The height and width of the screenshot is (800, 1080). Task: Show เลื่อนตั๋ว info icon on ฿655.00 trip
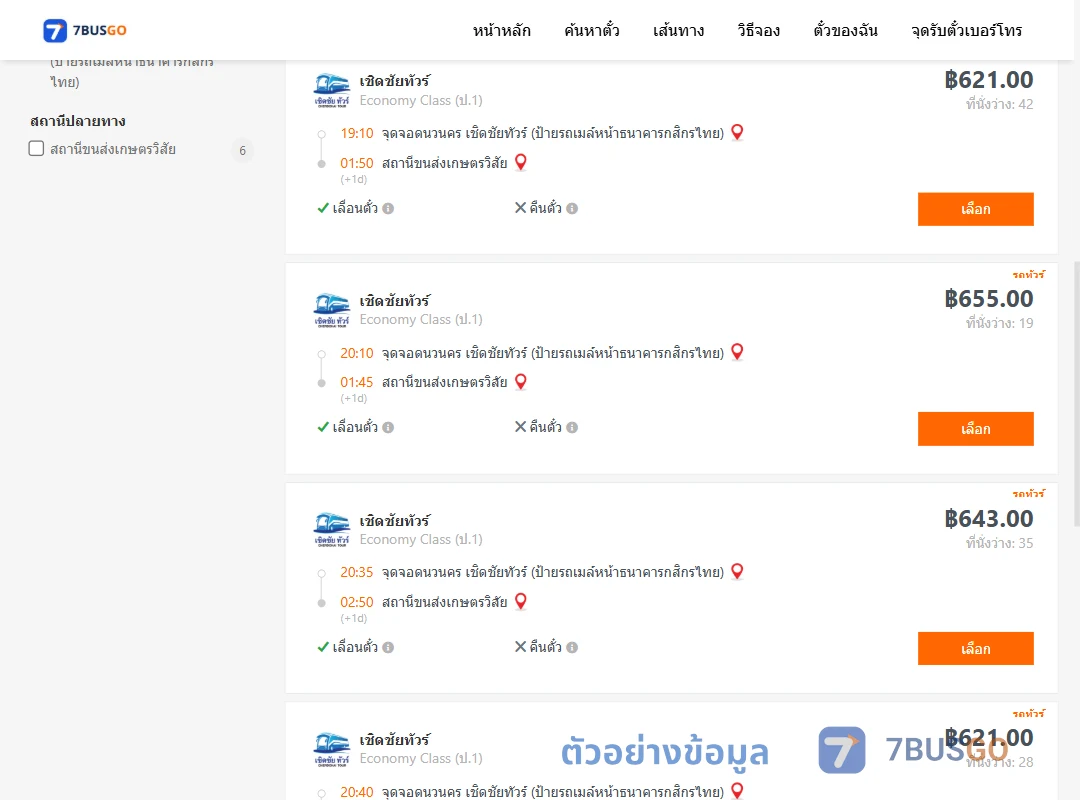tap(388, 427)
